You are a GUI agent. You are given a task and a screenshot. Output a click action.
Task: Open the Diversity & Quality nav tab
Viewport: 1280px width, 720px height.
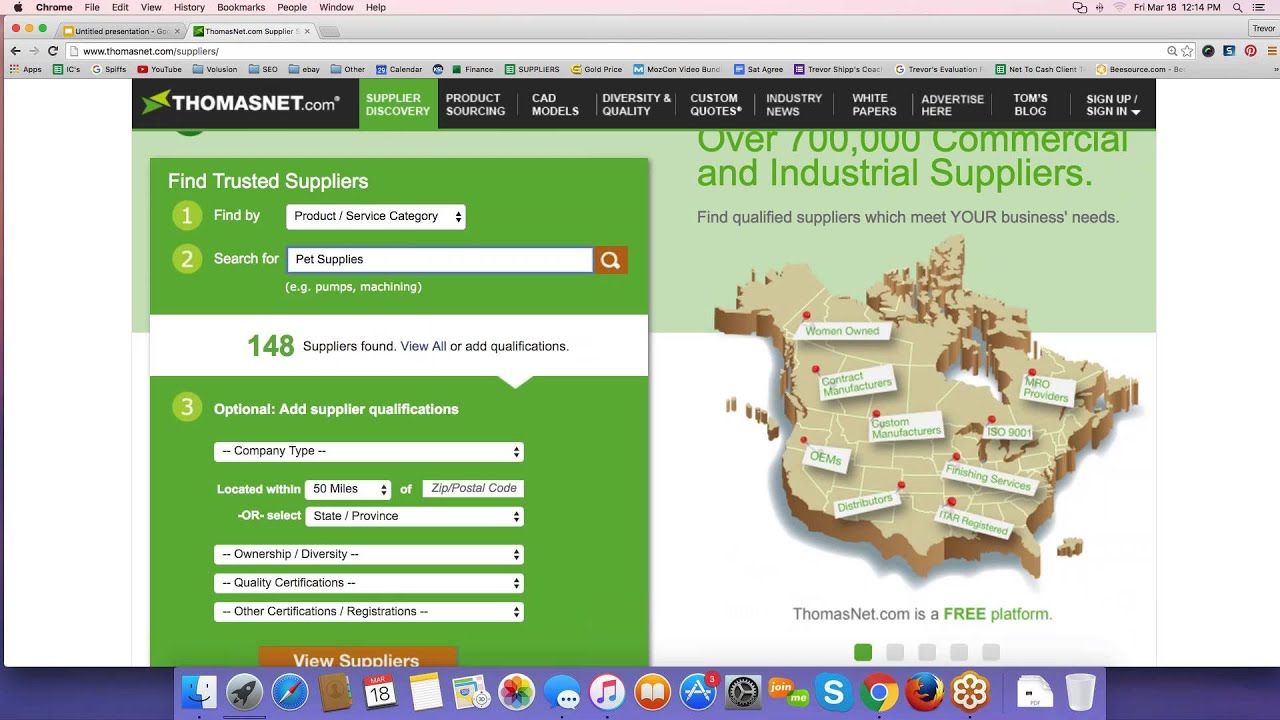coord(636,105)
